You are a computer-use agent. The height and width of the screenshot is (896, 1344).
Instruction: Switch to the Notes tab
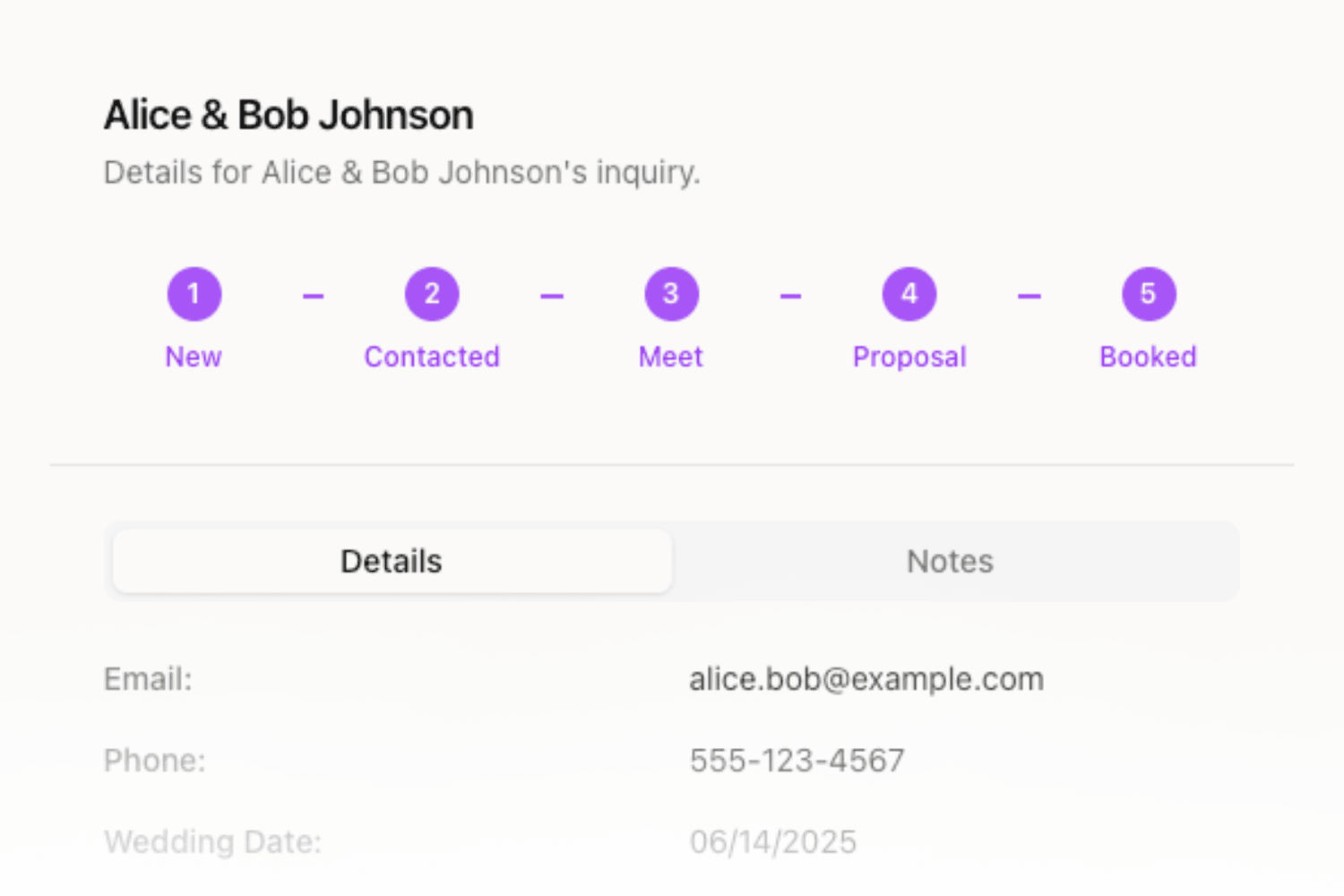(x=950, y=562)
